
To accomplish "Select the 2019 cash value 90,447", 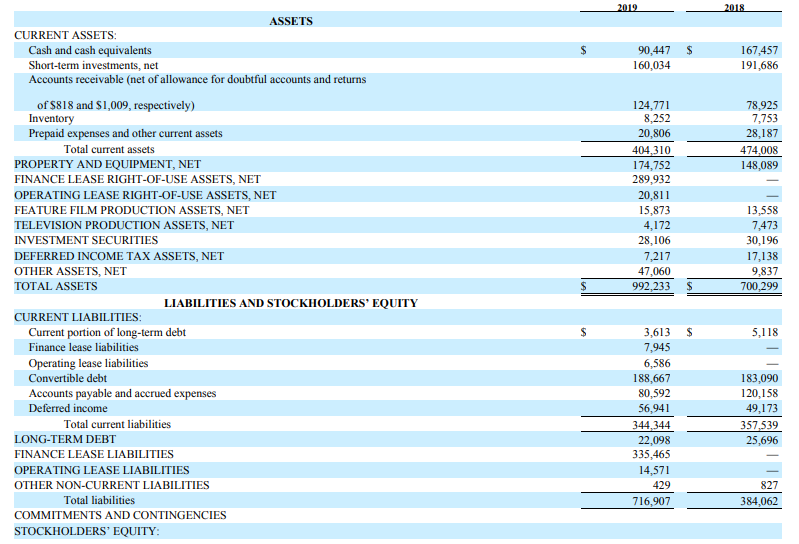I will (x=654, y=50).
